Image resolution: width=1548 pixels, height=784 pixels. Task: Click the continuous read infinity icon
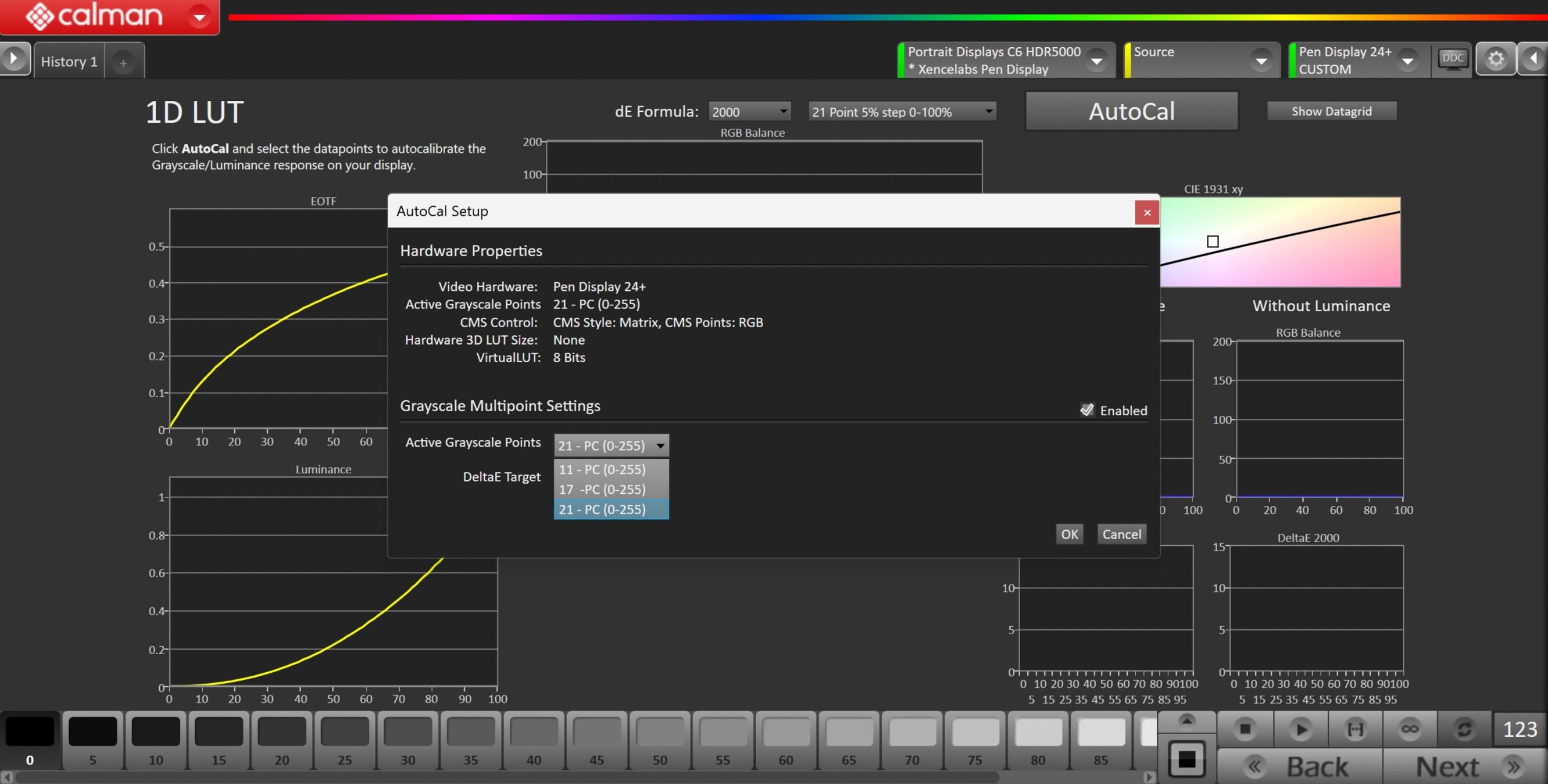(x=1410, y=729)
